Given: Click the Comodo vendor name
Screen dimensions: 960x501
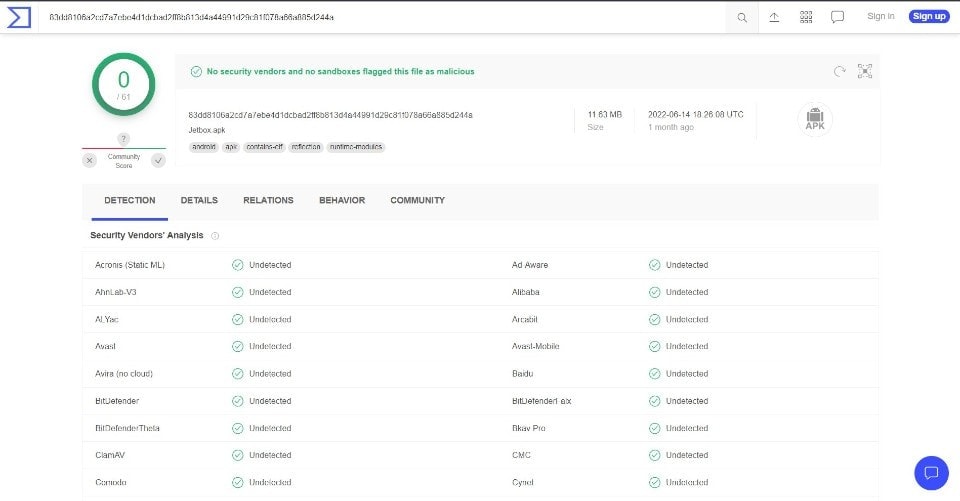Looking at the screenshot, I should [111, 483].
